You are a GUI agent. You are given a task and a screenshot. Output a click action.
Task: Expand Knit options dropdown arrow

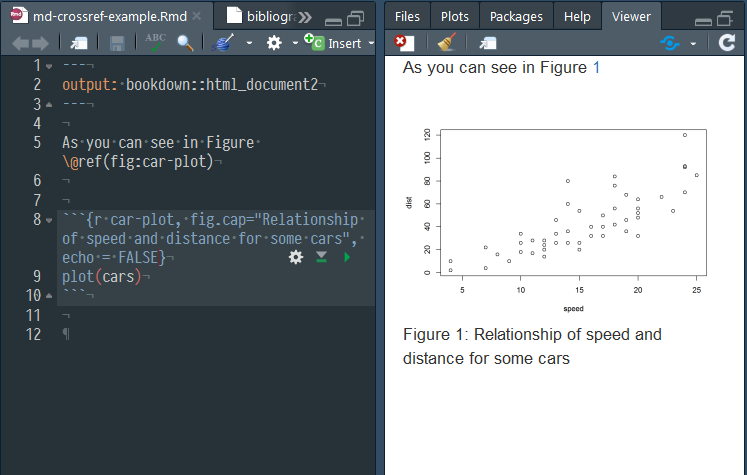(x=247, y=43)
